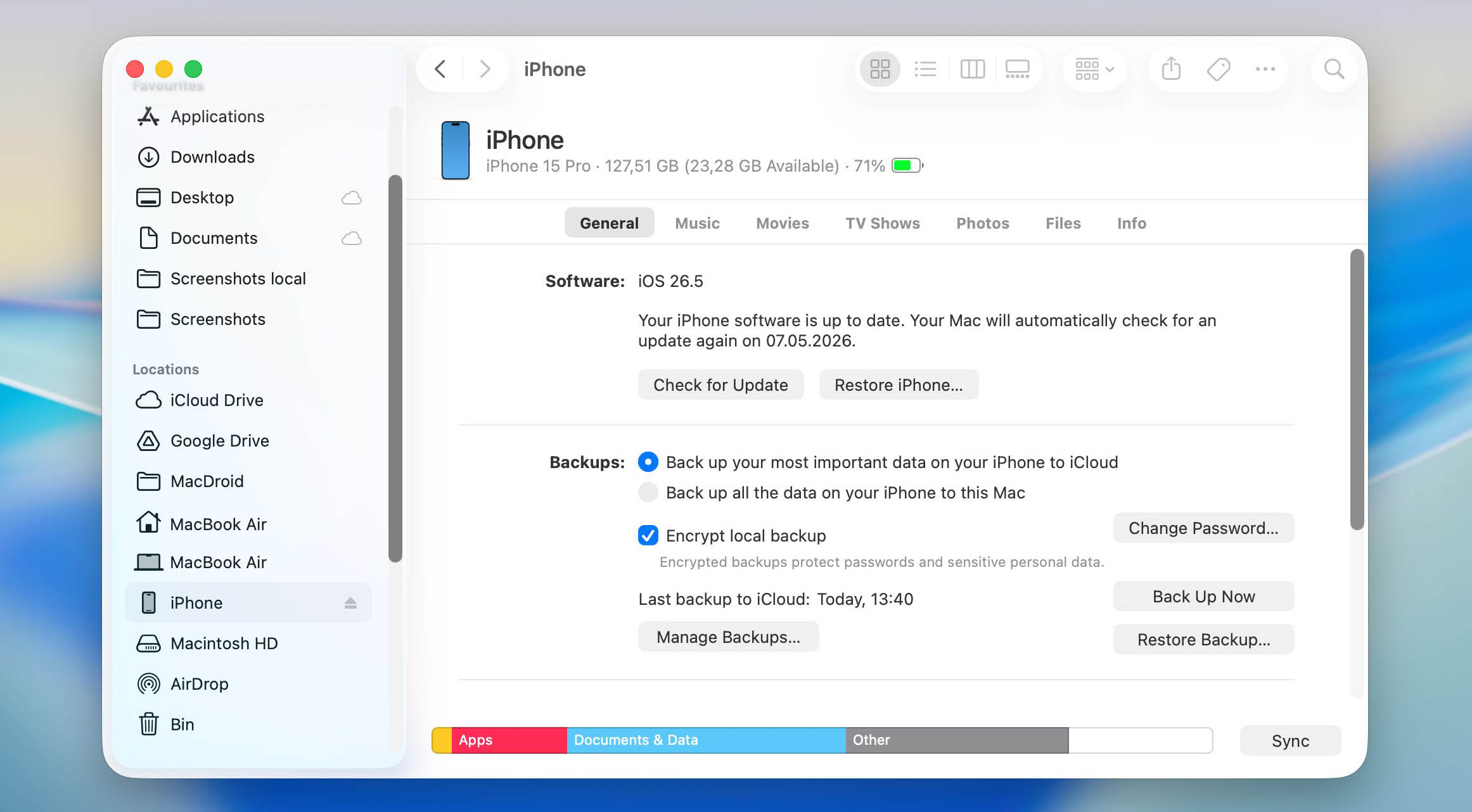The height and width of the screenshot is (812, 1472).
Task: Click Back Up Now button
Action: click(x=1203, y=597)
